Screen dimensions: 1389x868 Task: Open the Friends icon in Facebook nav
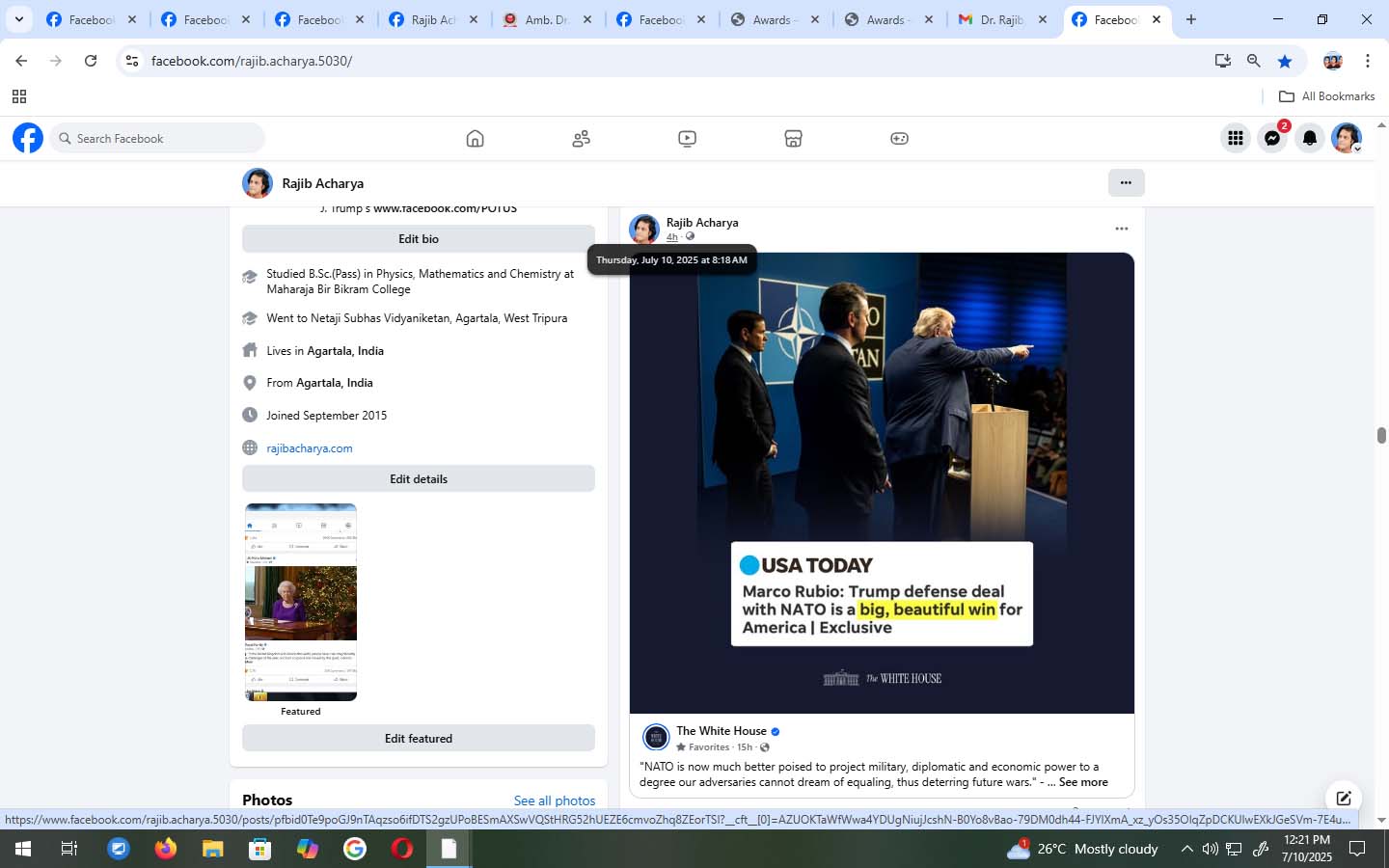[581, 139]
